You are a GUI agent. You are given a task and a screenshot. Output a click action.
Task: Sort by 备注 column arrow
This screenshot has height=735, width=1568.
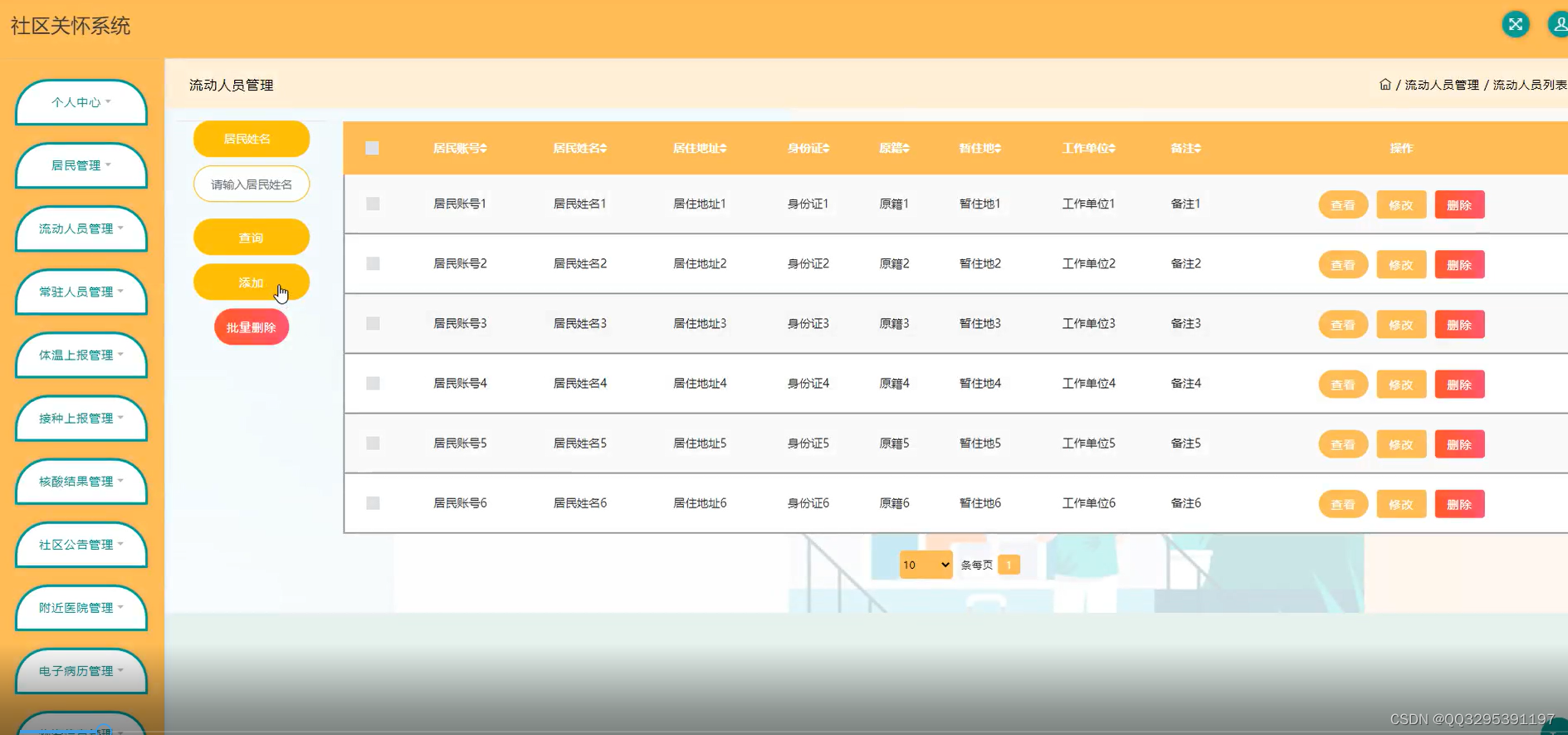point(1197,149)
